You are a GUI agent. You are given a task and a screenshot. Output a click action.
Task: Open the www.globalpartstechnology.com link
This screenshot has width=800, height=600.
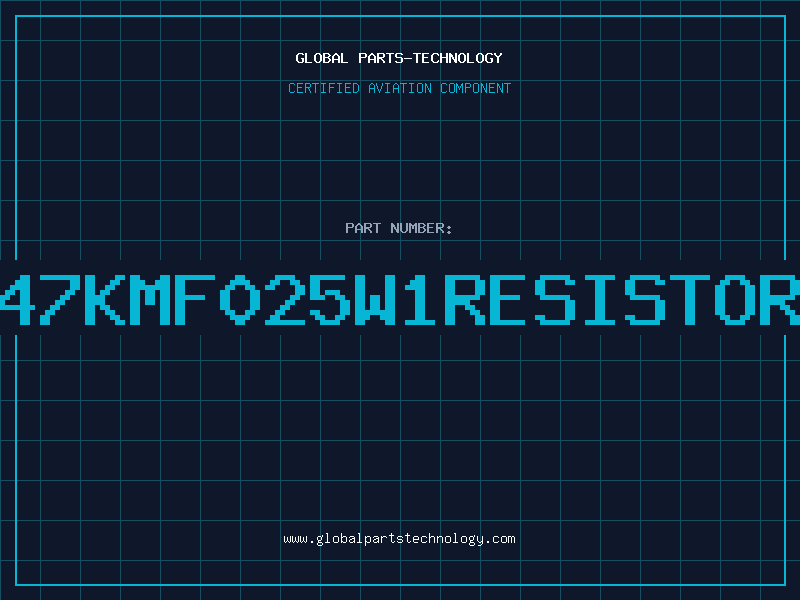399,539
